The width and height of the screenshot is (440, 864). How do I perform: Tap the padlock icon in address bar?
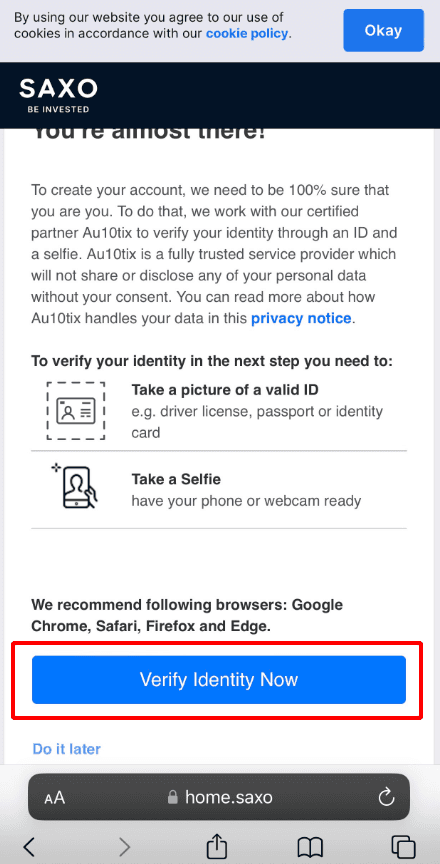173,797
